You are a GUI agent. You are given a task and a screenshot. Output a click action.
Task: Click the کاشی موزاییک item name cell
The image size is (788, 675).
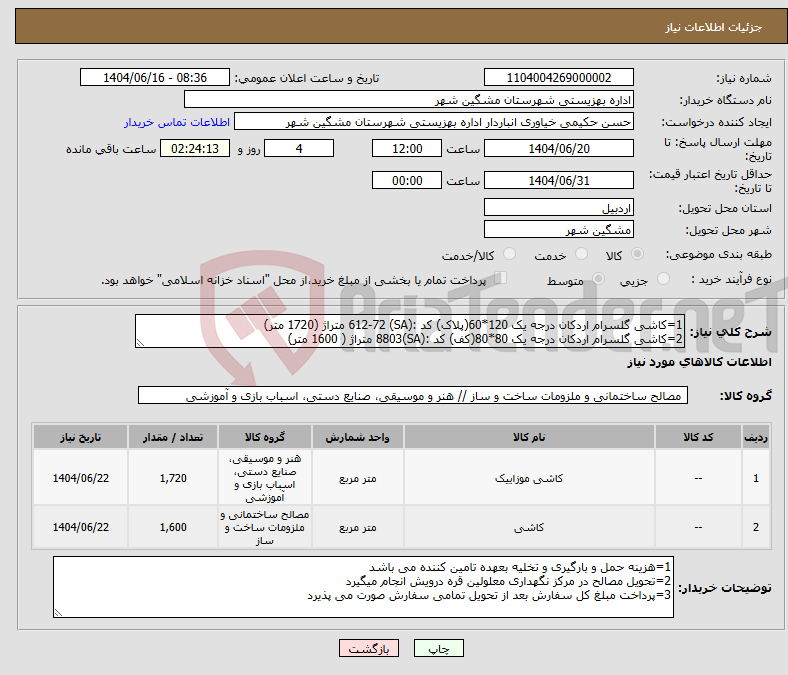tap(529, 478)
